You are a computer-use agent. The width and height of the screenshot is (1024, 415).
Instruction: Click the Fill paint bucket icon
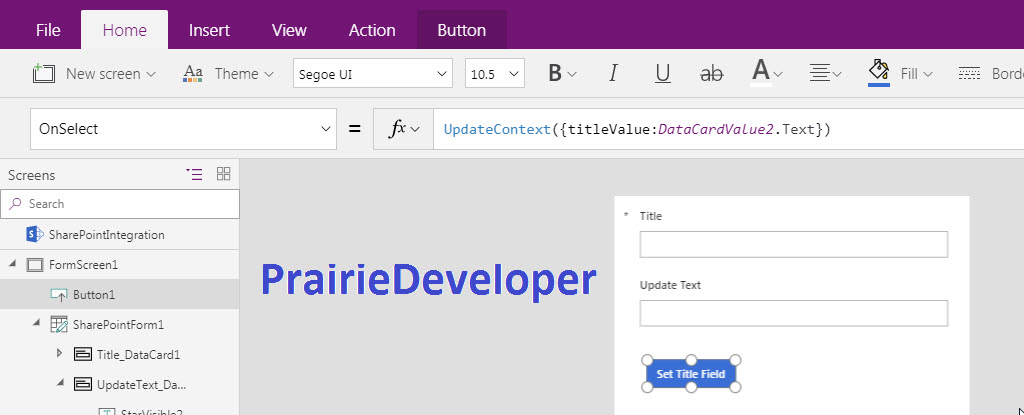click(x=879, y=72)
